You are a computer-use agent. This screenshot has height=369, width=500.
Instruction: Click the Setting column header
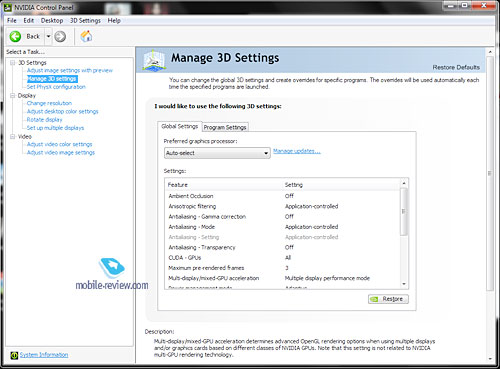(341, 185)
